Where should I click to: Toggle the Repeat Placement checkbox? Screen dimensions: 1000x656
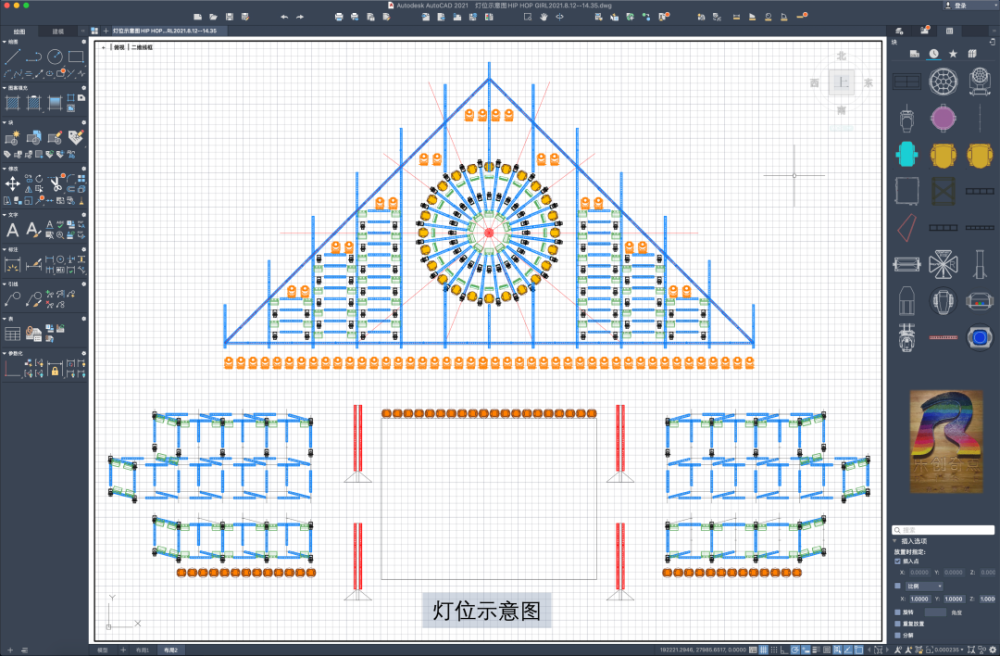tap(897, 623)
